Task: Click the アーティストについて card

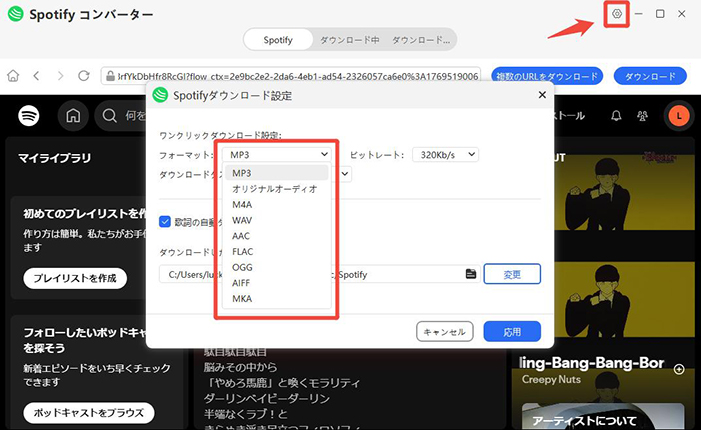Action: 603,417
